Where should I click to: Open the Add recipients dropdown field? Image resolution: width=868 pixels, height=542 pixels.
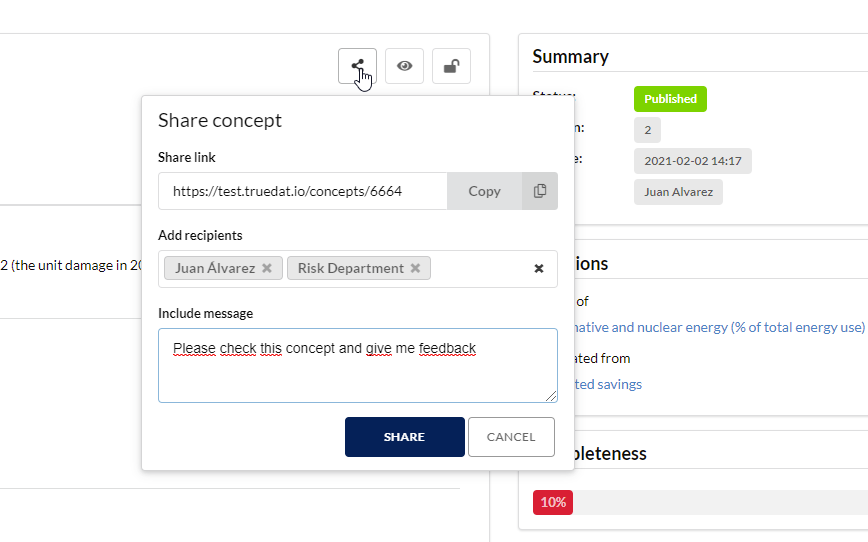pyautogui.click(x=480, y=268)
